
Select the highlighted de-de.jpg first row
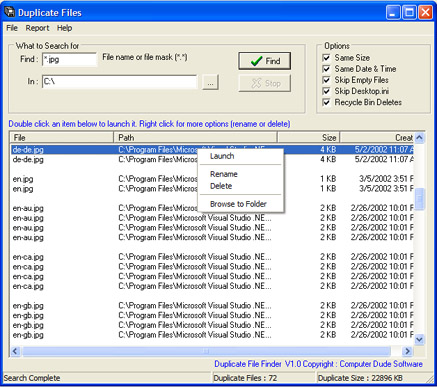(x=212, y=150)
